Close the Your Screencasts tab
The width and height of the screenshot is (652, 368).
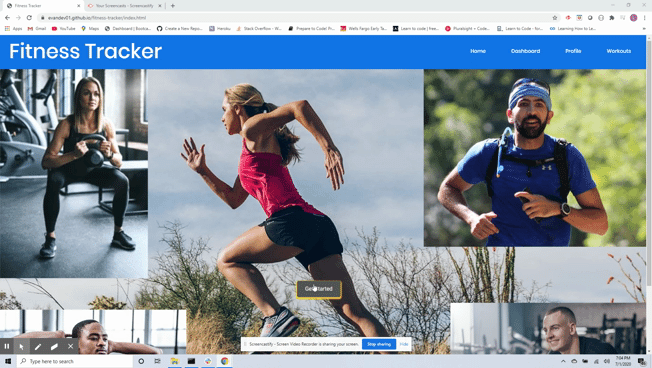pos(160,6)
